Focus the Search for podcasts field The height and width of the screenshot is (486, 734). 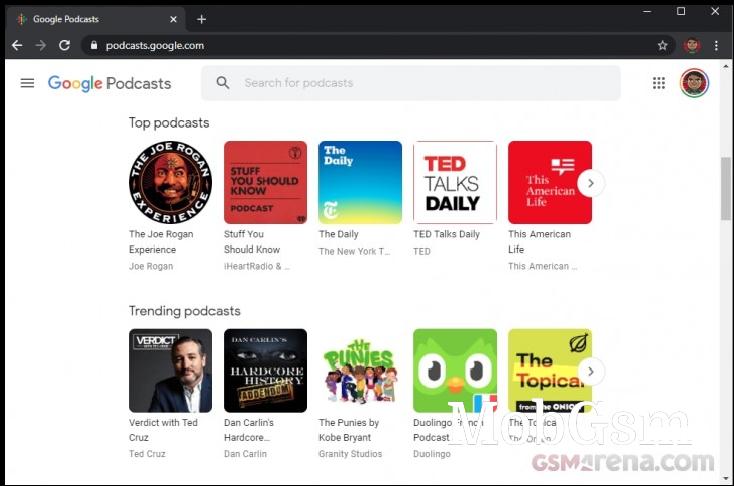[x=411, y=83]
